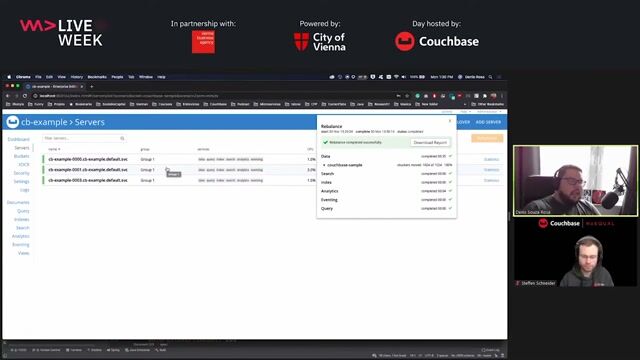Click the Spotlight search icon in menu bar

click(491, 77)
